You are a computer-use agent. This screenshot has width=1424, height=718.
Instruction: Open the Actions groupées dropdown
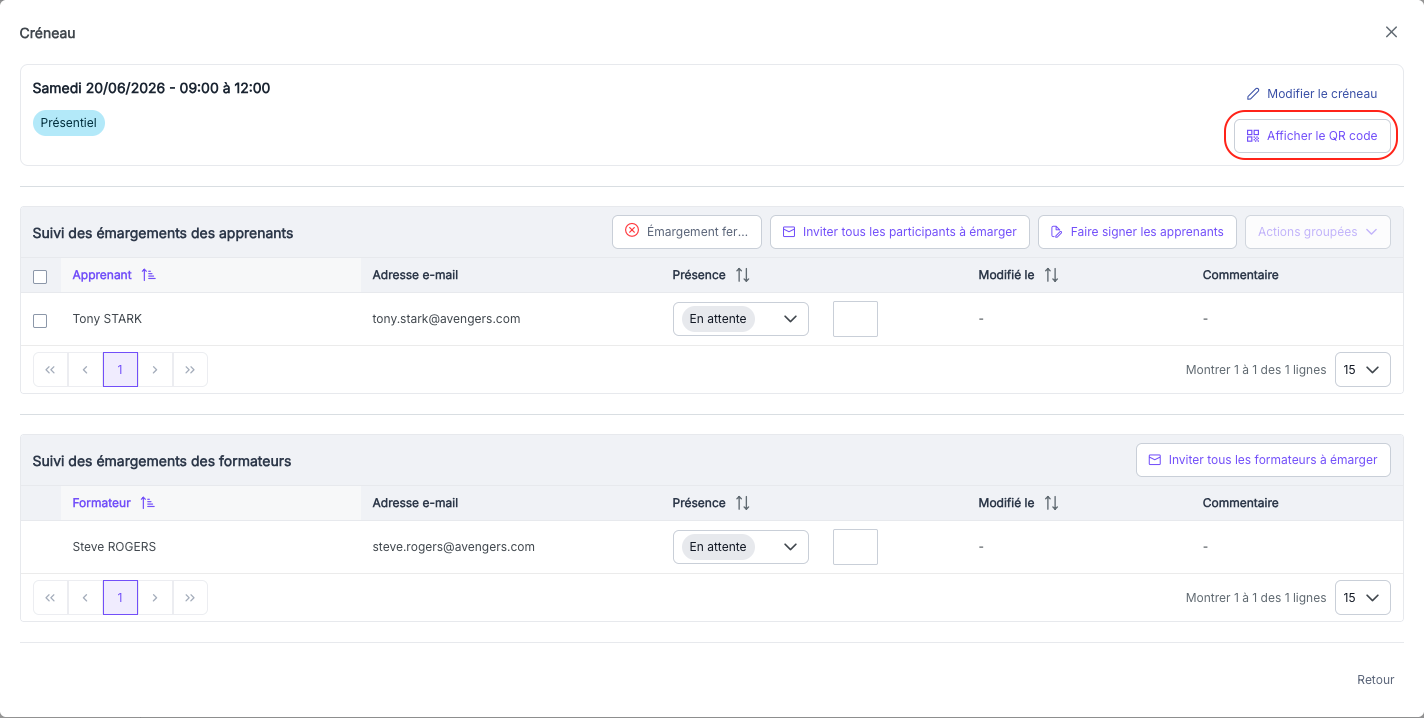tap(1317, 232)
